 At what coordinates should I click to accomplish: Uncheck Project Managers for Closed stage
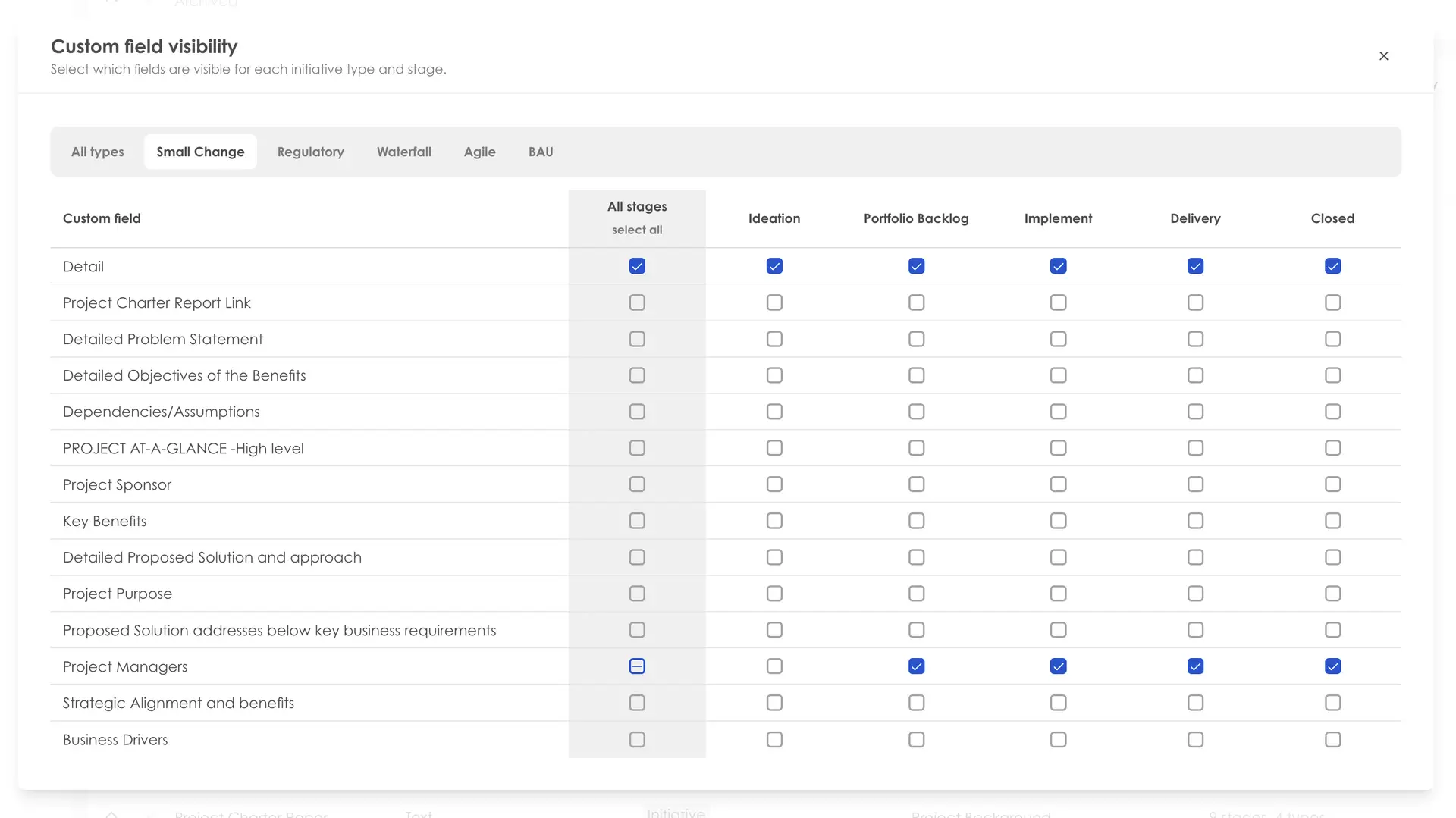coord(1333,666)
